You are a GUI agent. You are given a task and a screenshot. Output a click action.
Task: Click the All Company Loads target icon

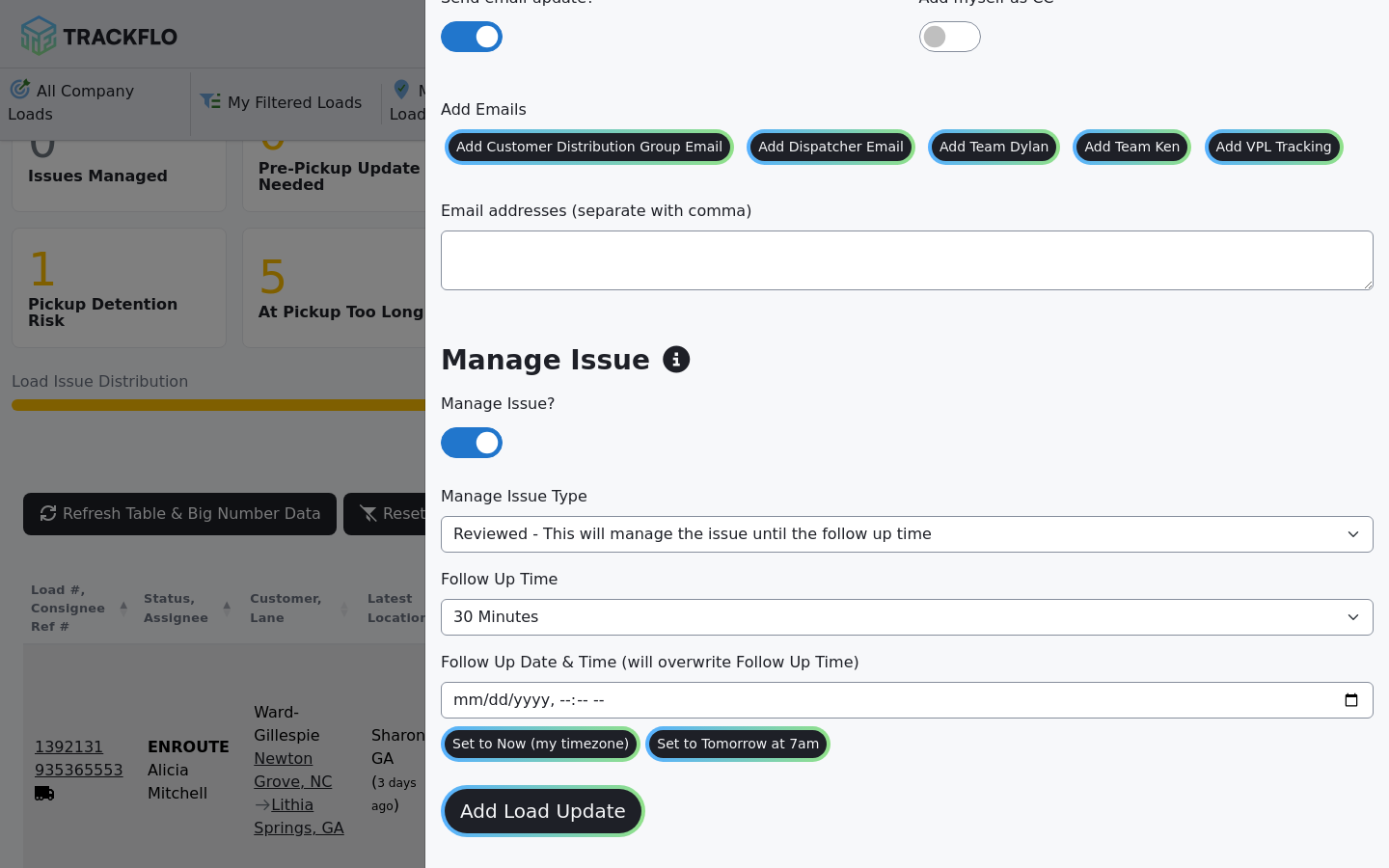(x=20, y=90)
